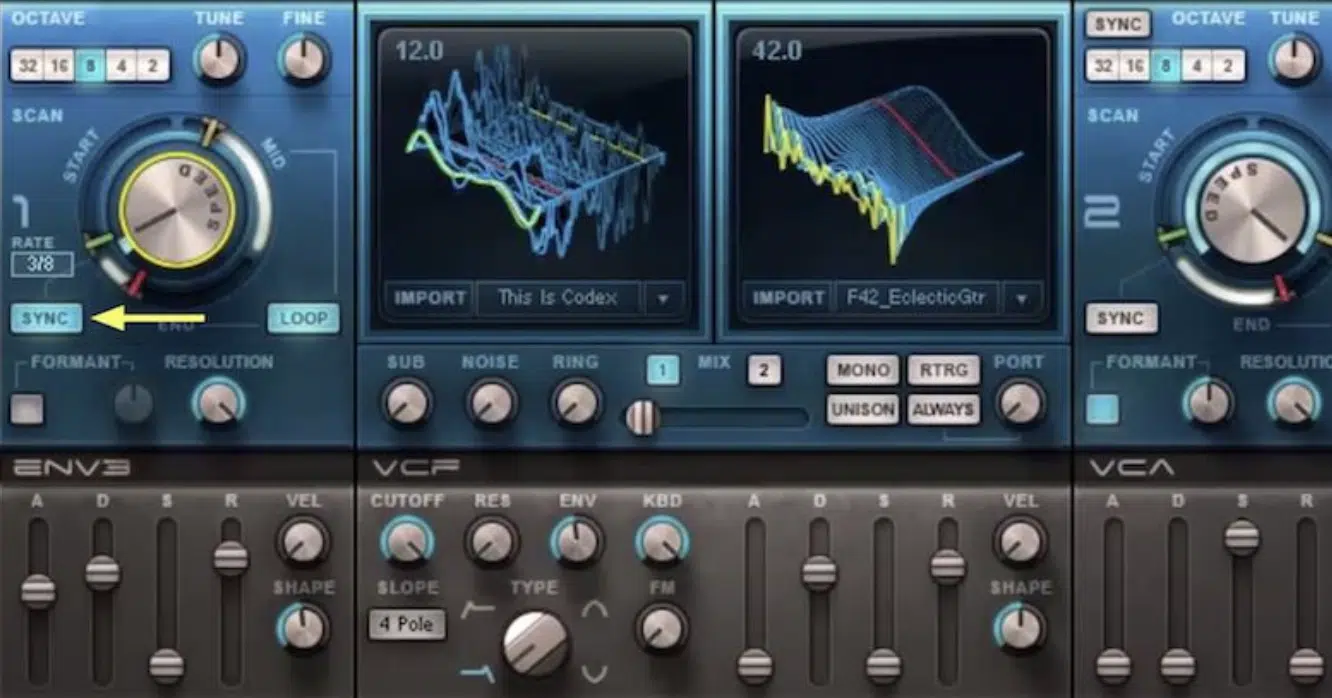Toggle the ALWAYS portamento button
The height and width of the screenshot is (698, 1332).
tap(943, 409)
